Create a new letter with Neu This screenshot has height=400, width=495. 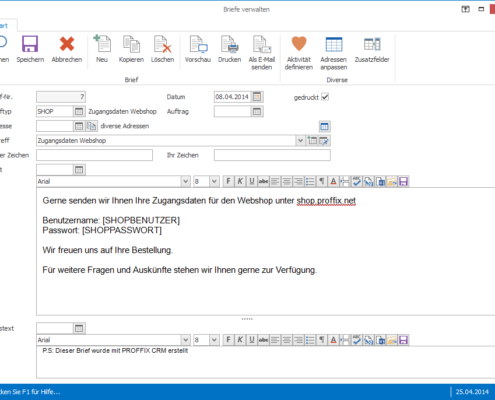click(x=102, y=49)
